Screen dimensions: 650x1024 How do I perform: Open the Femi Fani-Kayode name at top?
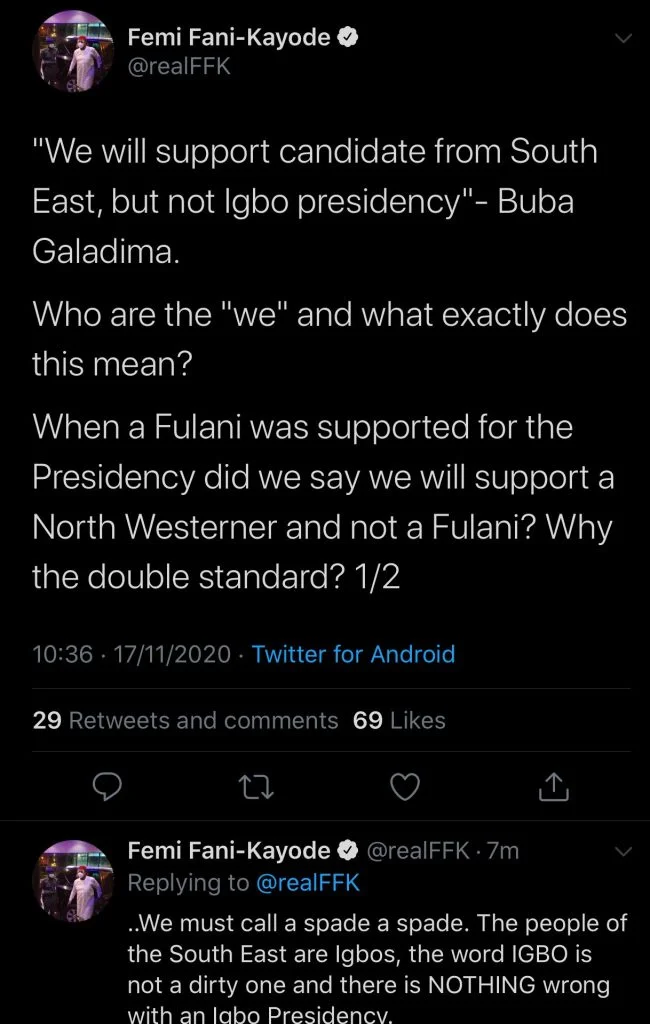click(230, 39)
